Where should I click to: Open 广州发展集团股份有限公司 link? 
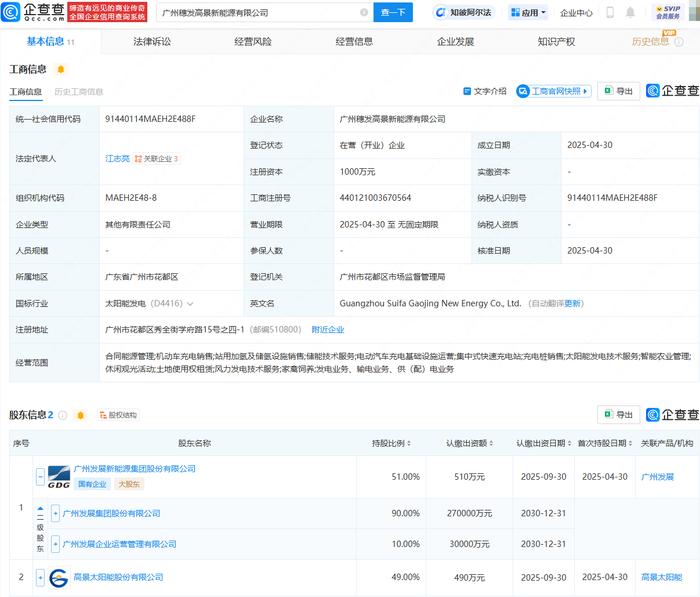(x=112, y=514)
